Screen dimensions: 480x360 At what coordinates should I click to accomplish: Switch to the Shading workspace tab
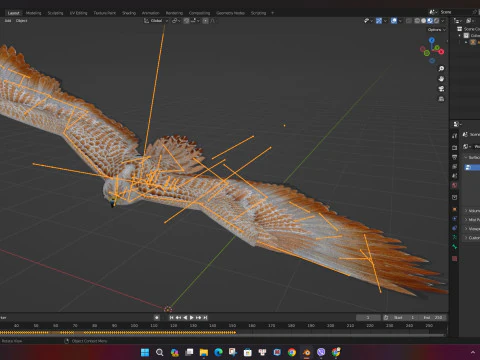[x=129, y=13]
